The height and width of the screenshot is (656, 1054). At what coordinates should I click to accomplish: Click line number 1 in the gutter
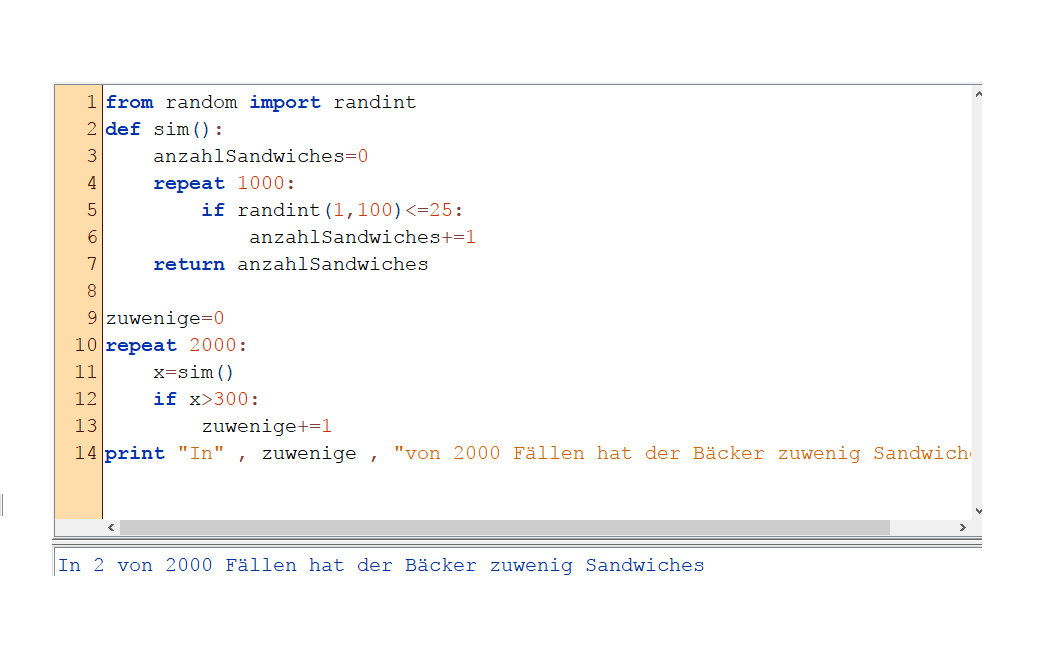pos(91,102)
